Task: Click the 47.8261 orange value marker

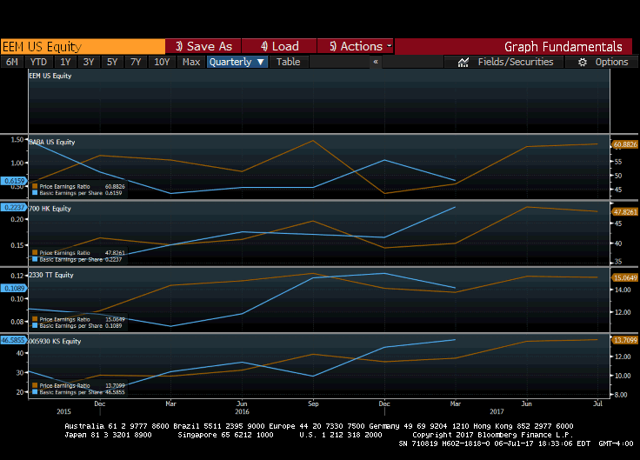Action: tap(625, 212)
